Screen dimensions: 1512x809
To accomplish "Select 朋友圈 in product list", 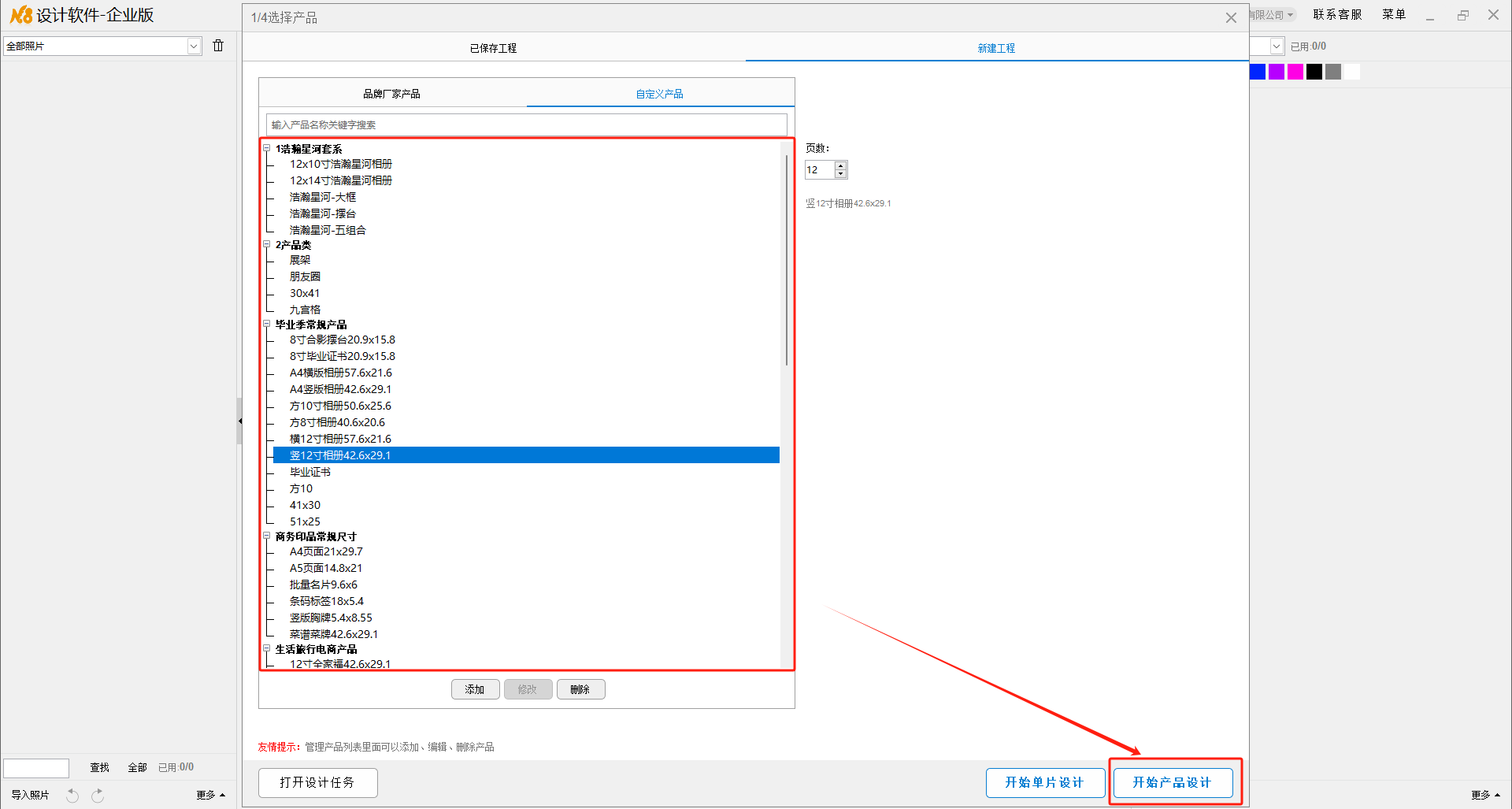I will point(305,276).
